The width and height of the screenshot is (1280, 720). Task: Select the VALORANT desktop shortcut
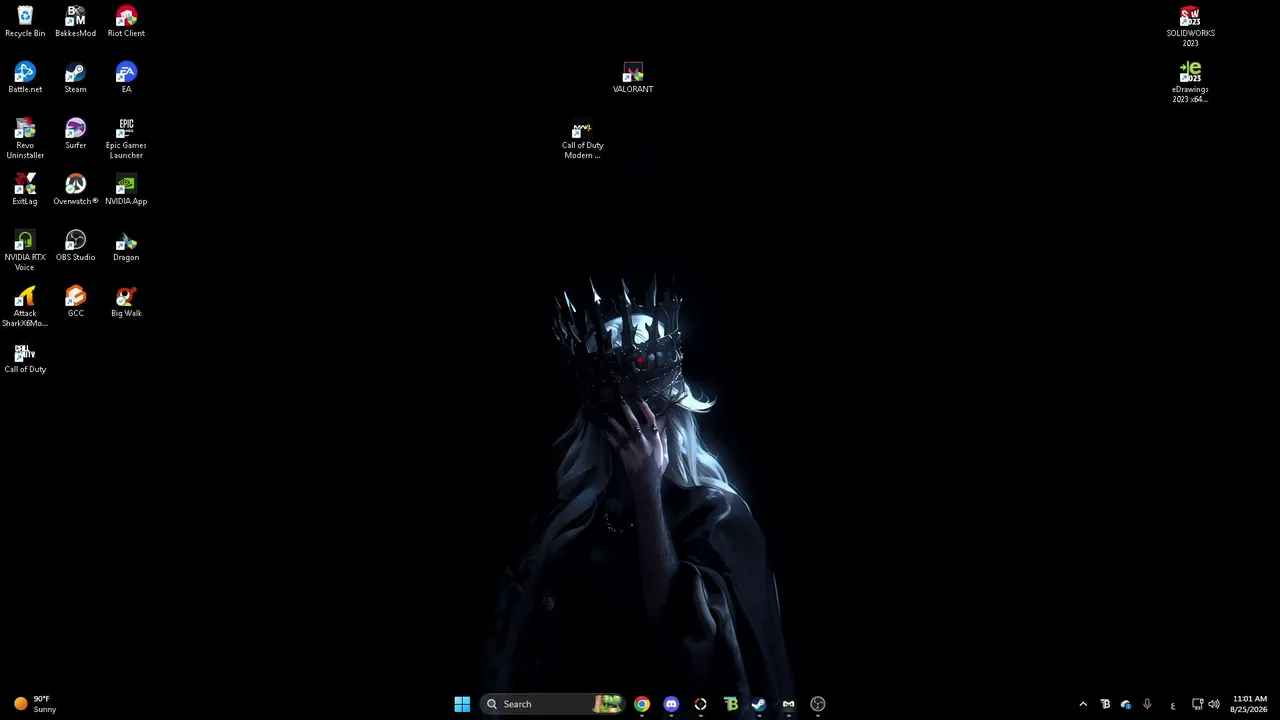coord(633,78)
